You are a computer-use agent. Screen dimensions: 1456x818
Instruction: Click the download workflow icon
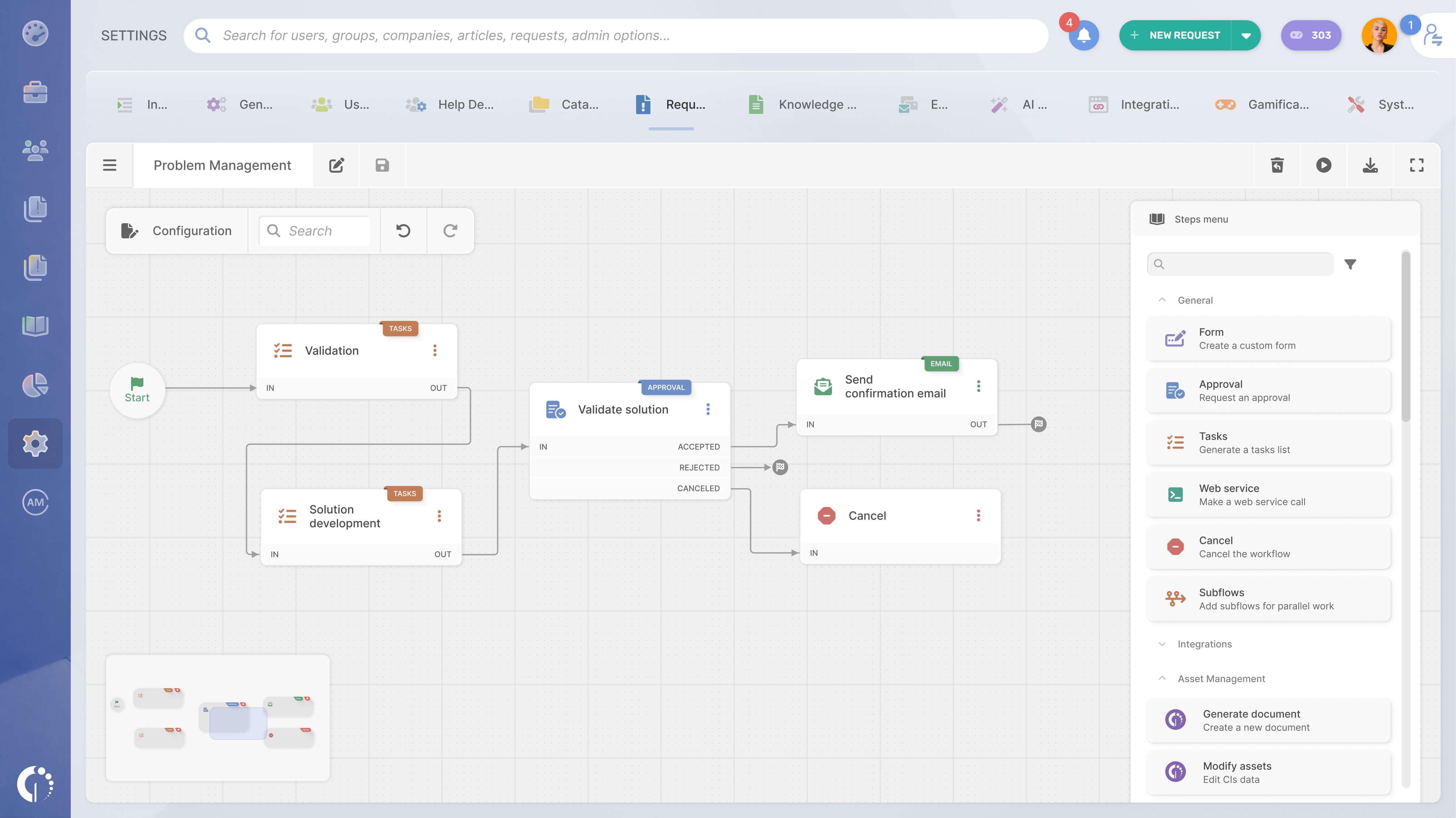[1370, 165]
